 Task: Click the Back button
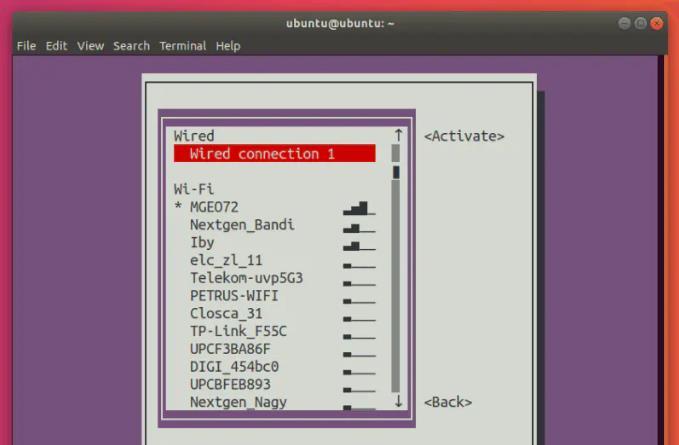click(x=448, y=402)
